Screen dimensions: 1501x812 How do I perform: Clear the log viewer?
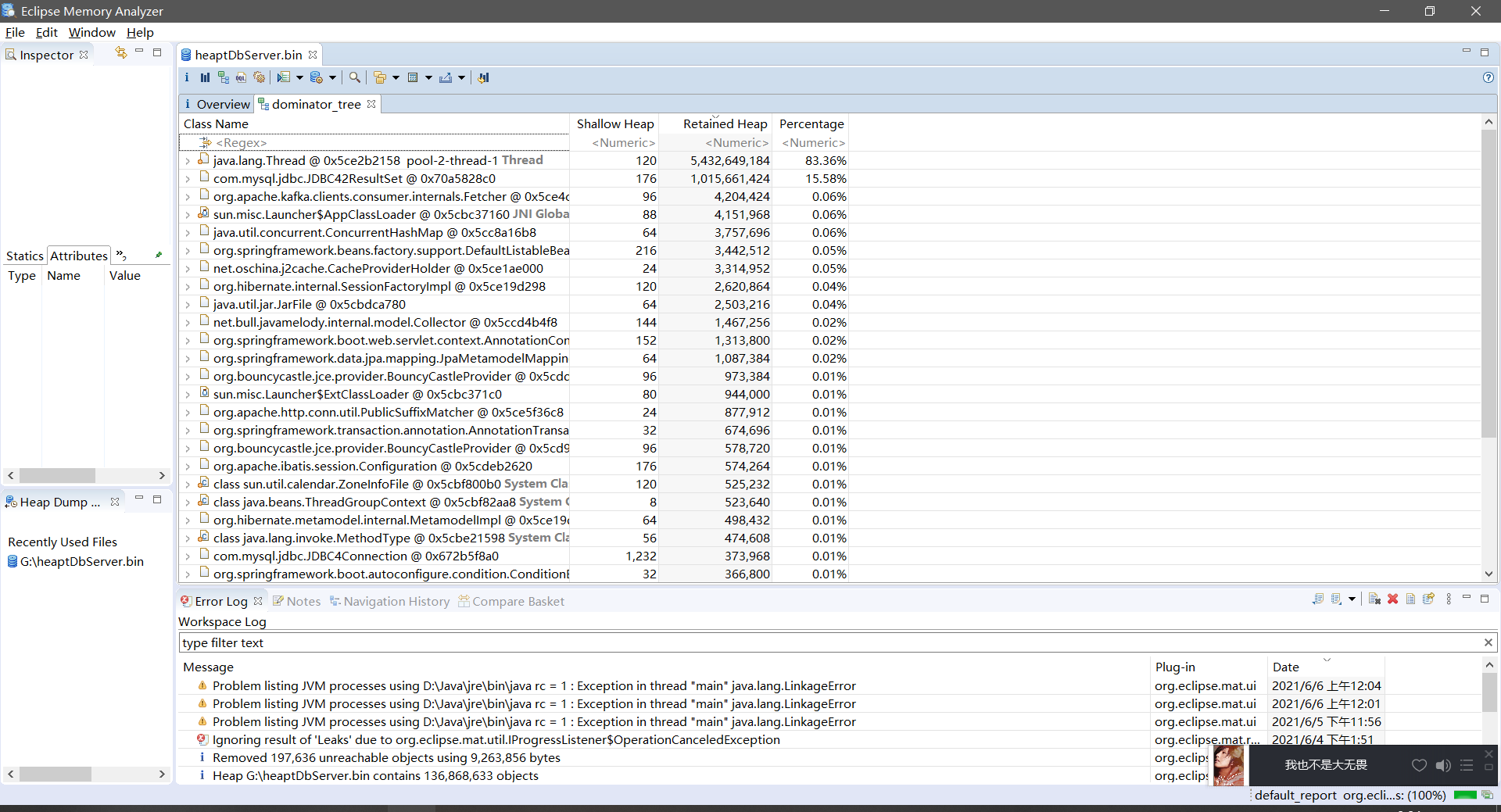[1374, 599]
